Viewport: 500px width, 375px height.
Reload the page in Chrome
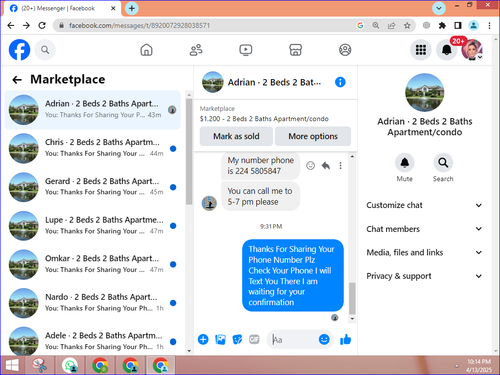point(42,25)
